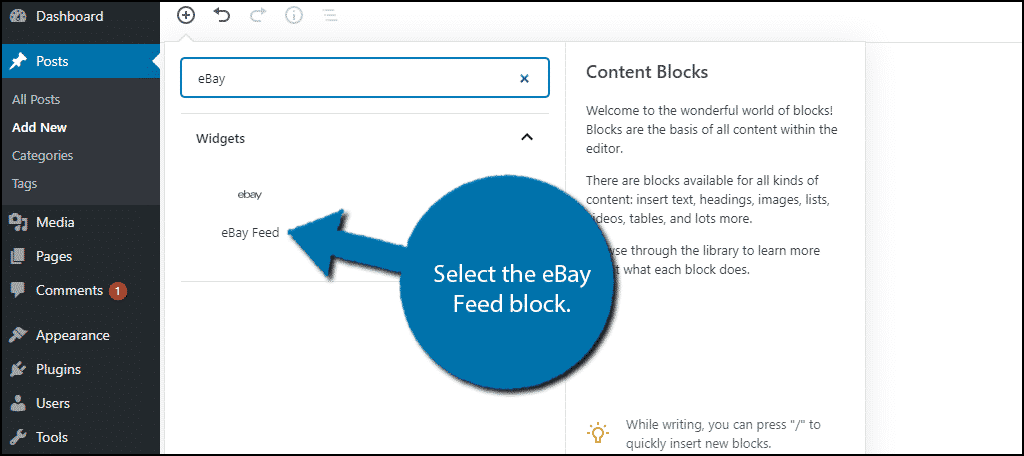Collapse the Widgets section chevron
1024x456 pixels.
pos(527,138)
